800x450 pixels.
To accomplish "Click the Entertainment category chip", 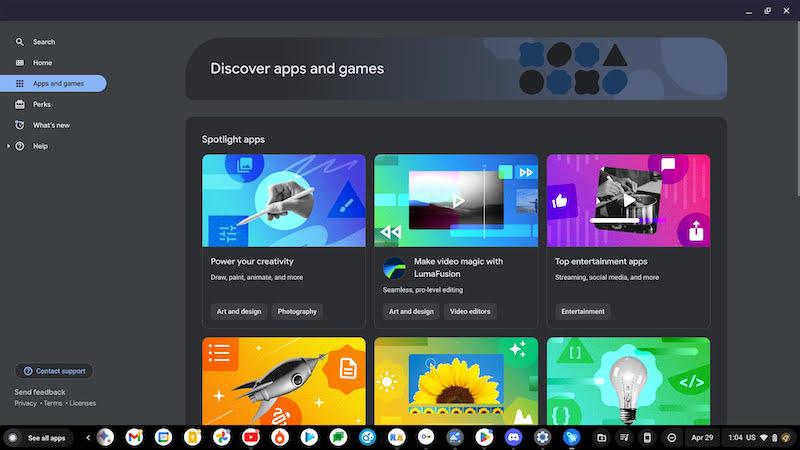I will [x=583, y=311].
